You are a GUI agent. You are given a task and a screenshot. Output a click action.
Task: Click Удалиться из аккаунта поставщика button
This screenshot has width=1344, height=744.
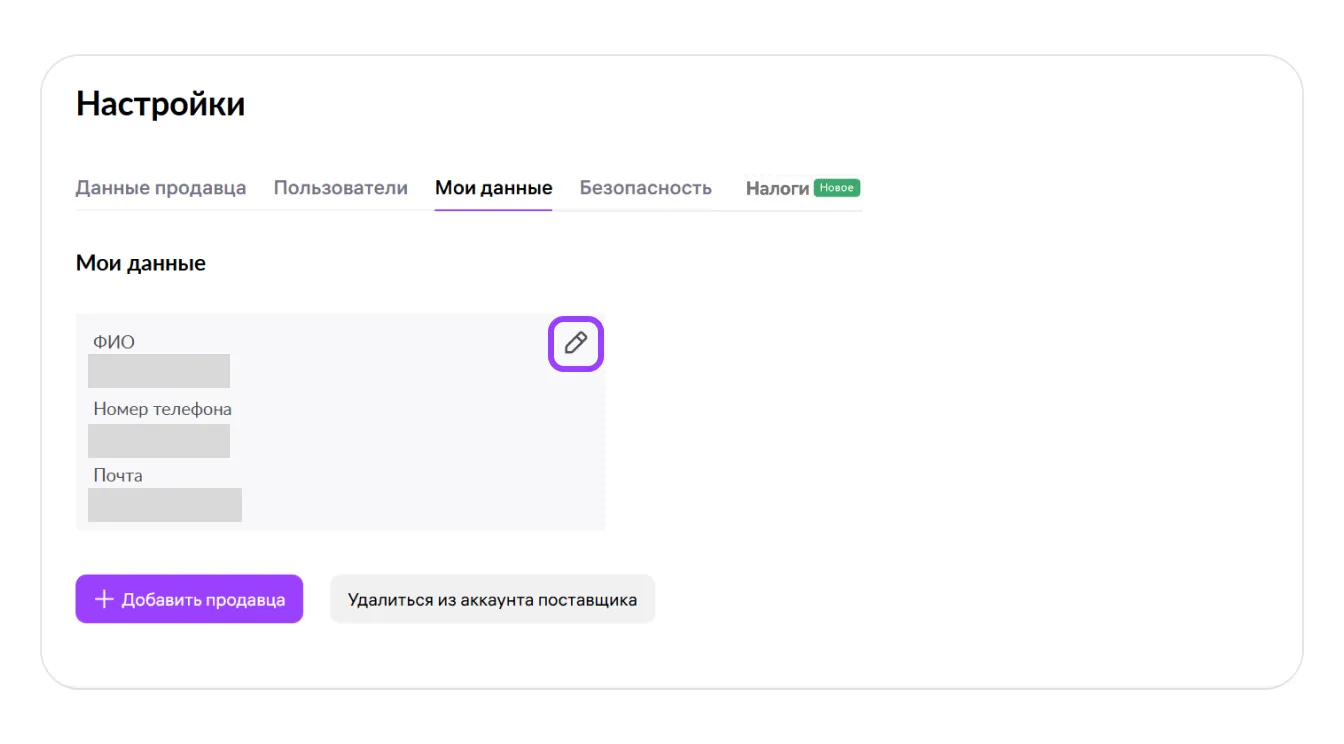point(492,600)
